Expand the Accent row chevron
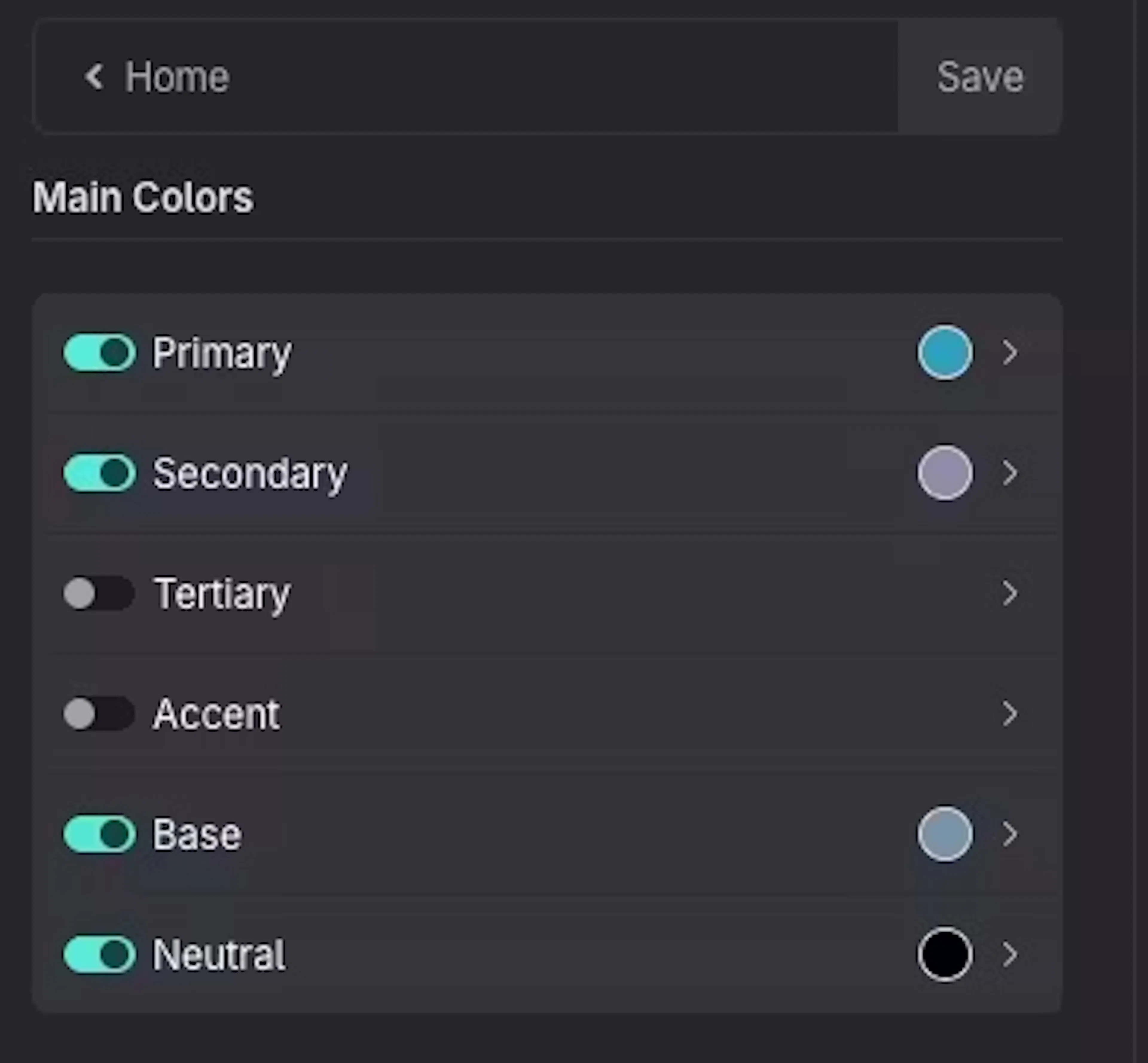Screen dimensions: 1148x1063 point(1010,713)
